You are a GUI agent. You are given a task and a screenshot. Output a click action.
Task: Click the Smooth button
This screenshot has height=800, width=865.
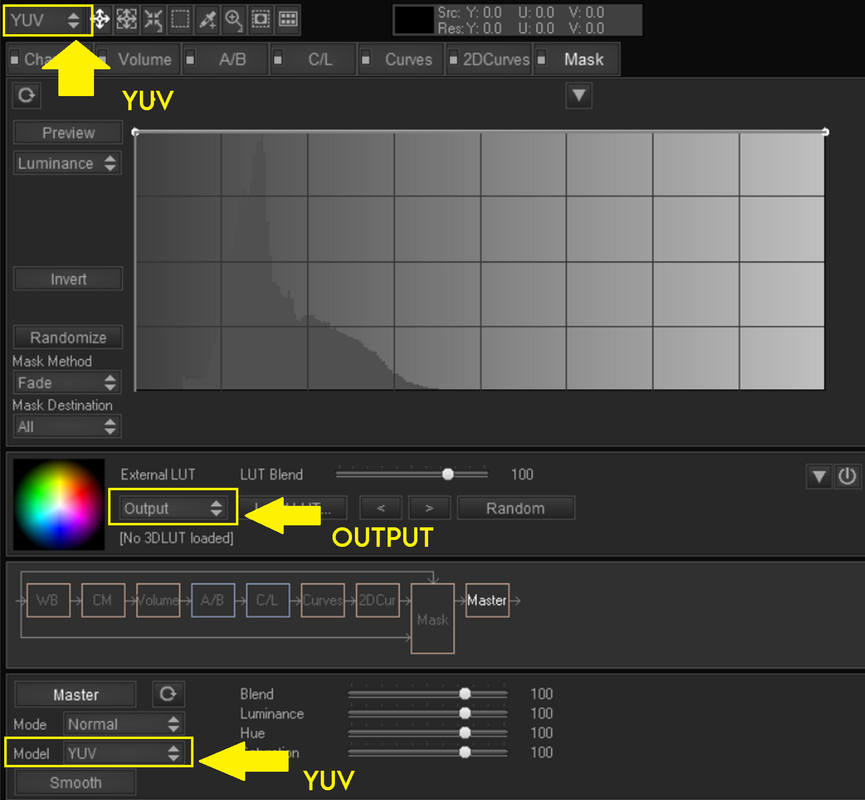tap(76, 782)
